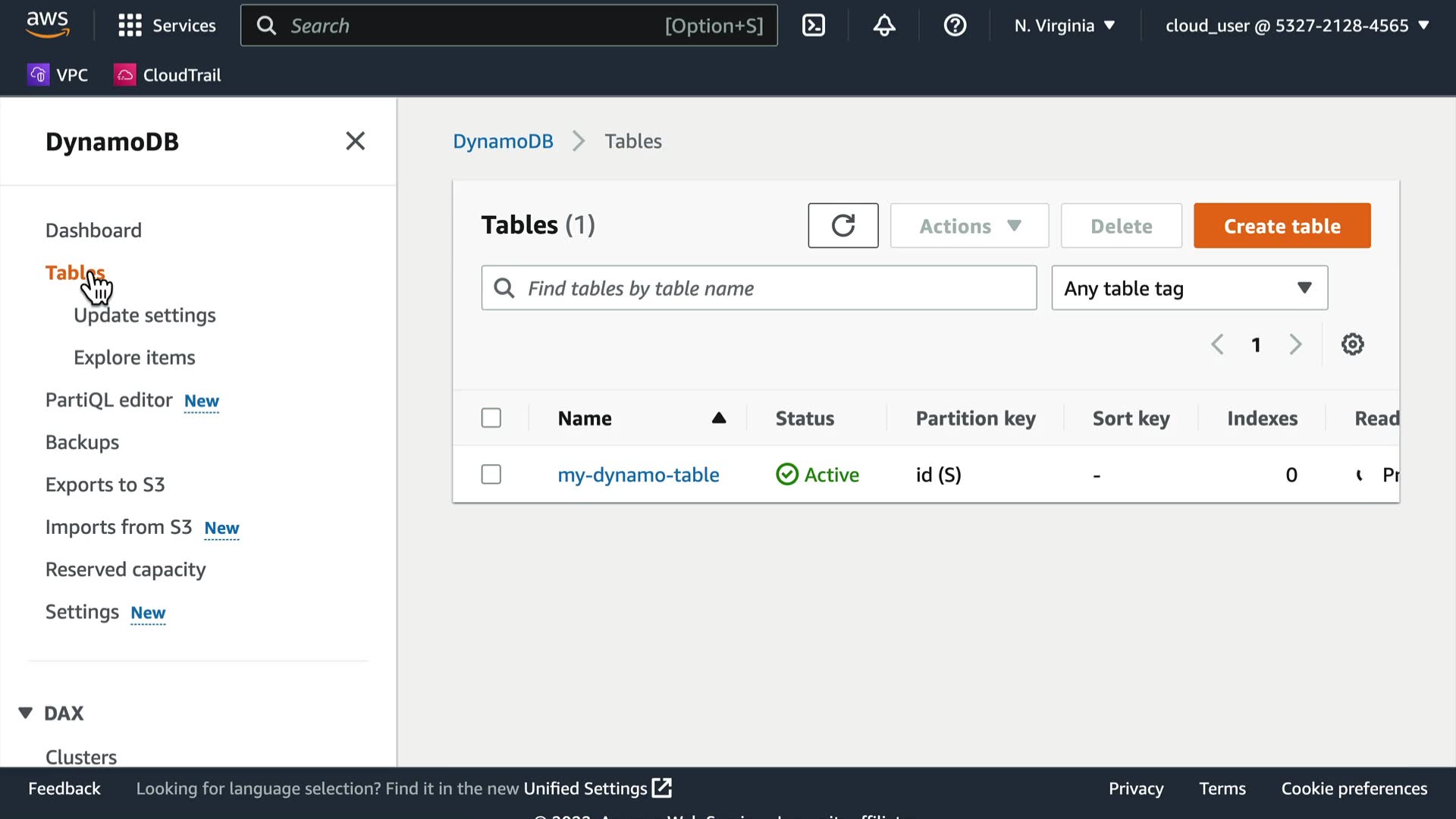Screen dimensions: 1456x819
Task: Sort tables by Name column arrow
Action: tap(718, 418)
